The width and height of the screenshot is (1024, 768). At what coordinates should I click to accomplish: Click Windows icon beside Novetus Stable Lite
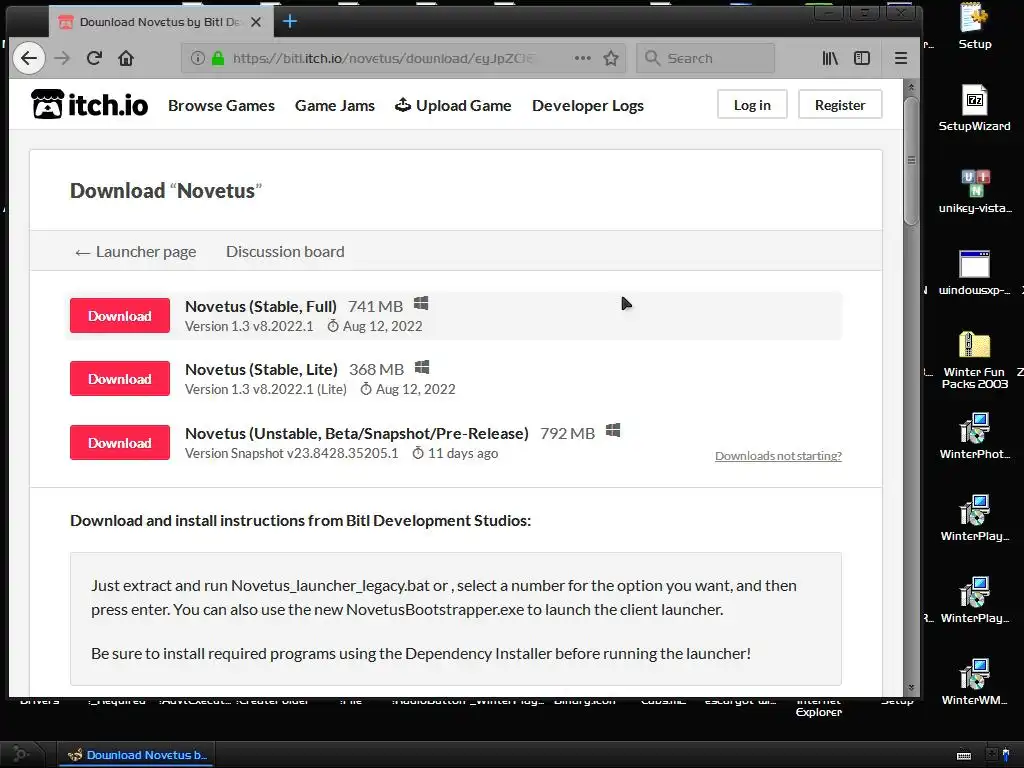pos(422,367)
